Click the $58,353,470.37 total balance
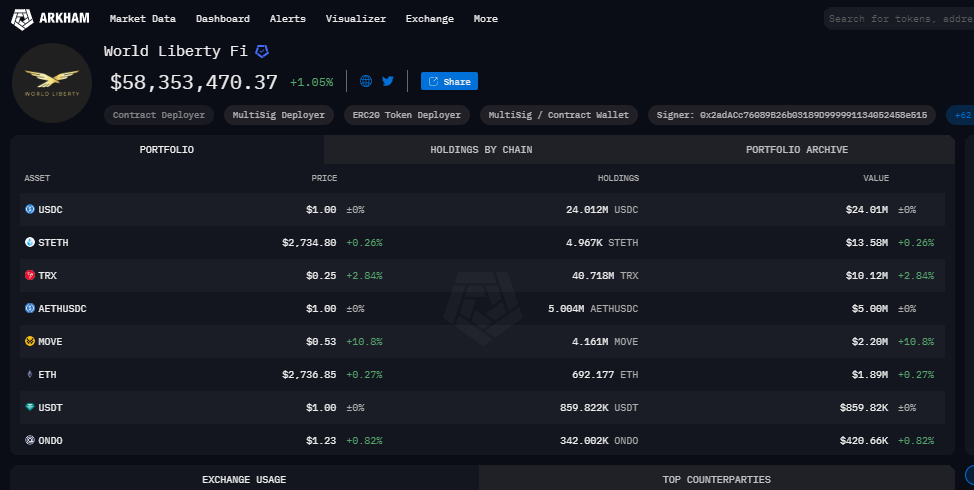Image resolution: width=974 pixels, height=490 pixels. [194, 82]
